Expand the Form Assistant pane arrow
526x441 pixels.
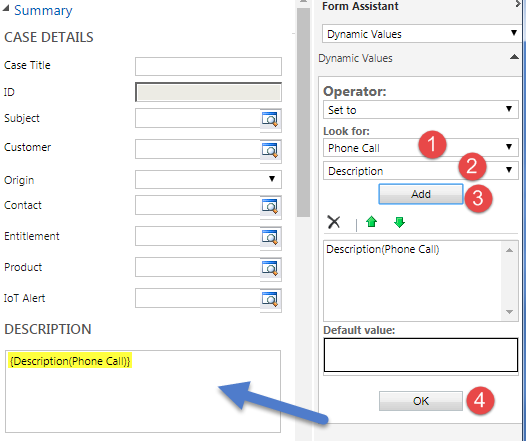[518, 4]
